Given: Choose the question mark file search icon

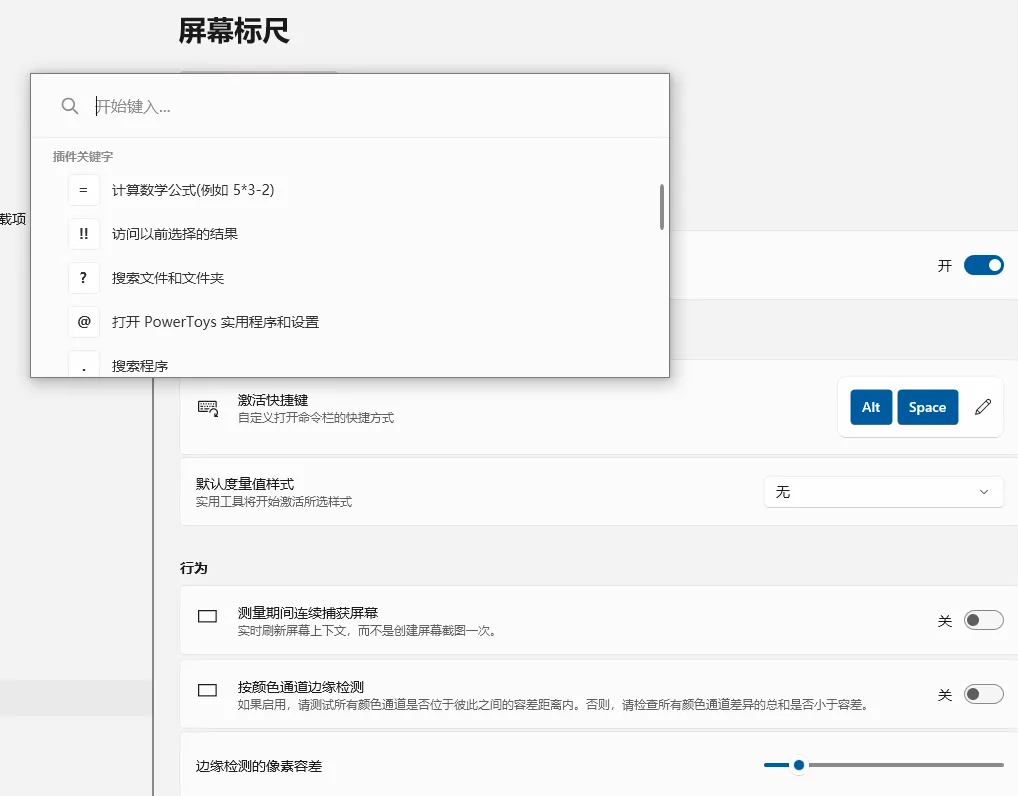Looking at the screenshot, I should [x=84, y=278].
